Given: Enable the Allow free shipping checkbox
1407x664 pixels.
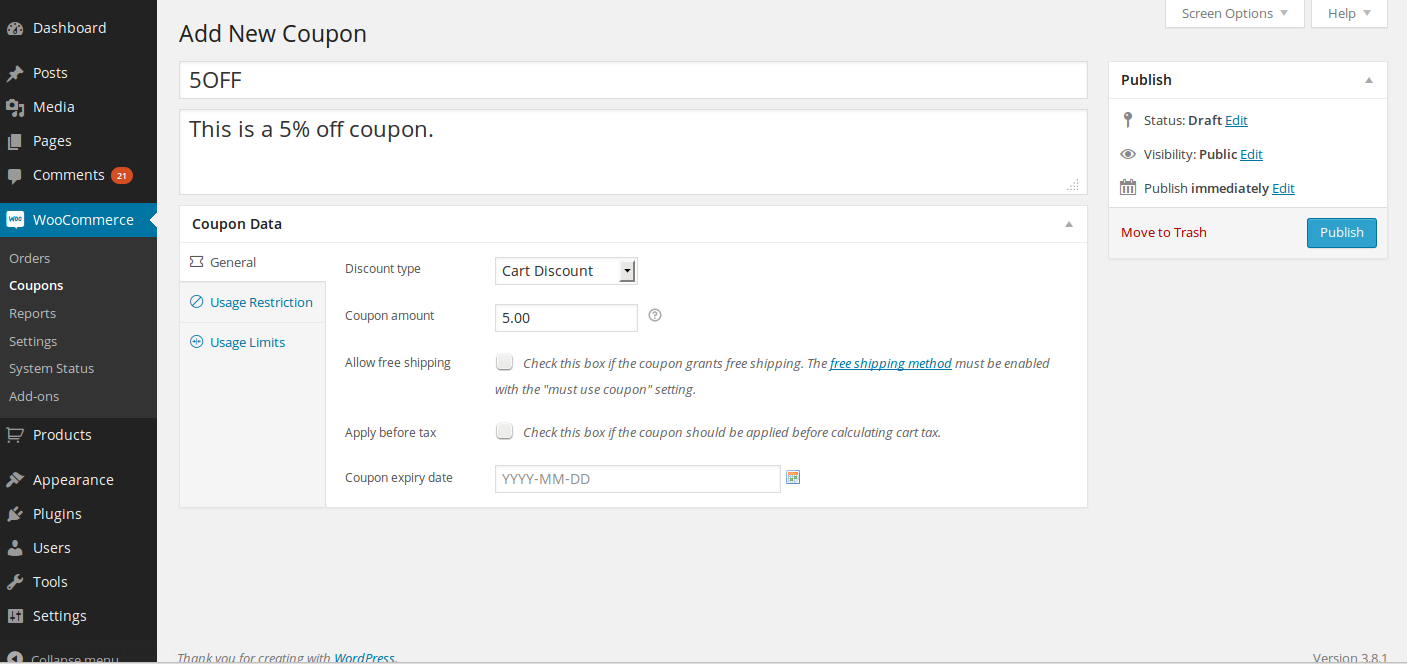Looking at the screenshot, I should click(x=505, y=363).
